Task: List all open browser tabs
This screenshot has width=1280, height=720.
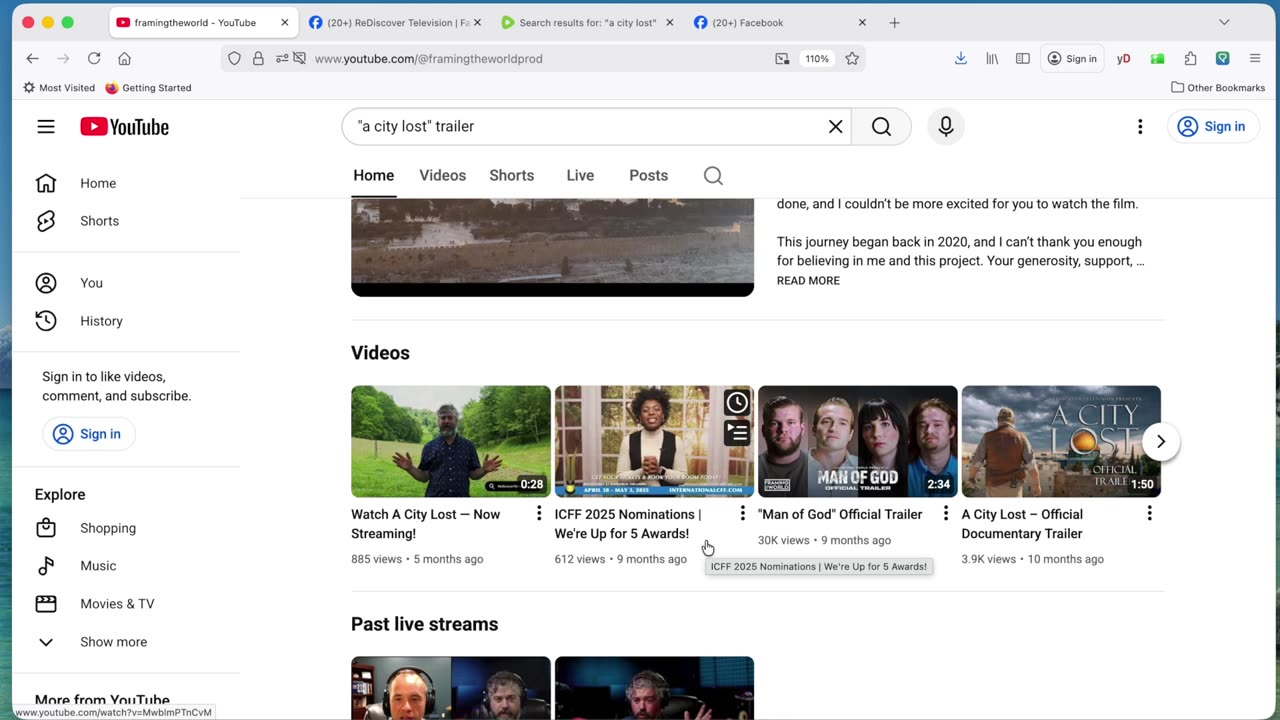Action: coord(1224,22)
